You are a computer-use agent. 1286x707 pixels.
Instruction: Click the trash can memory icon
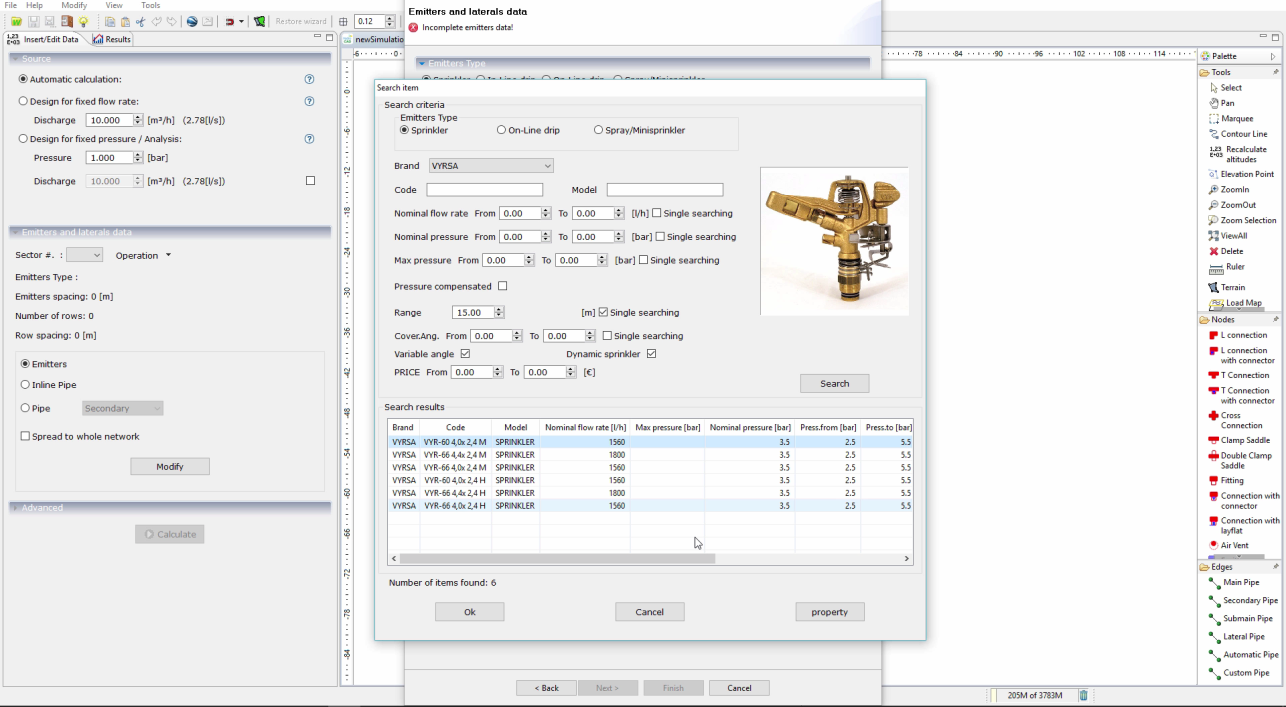click(1083, 695)
